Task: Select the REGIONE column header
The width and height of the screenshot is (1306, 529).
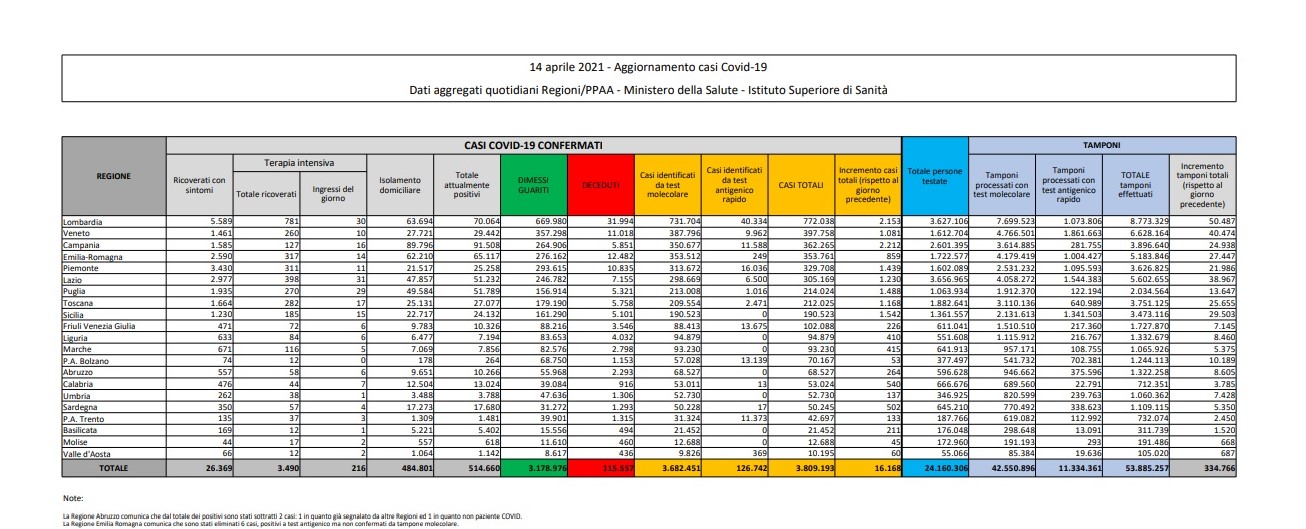Action: (x=114, y=176)
